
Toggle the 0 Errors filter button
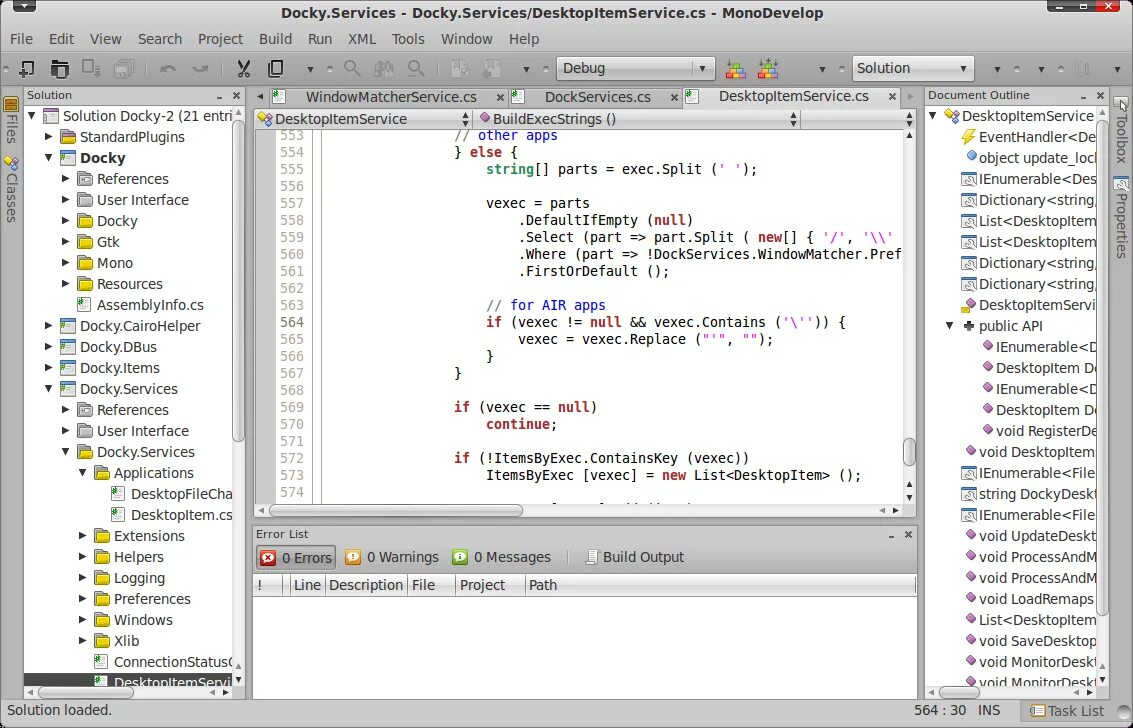296,557
